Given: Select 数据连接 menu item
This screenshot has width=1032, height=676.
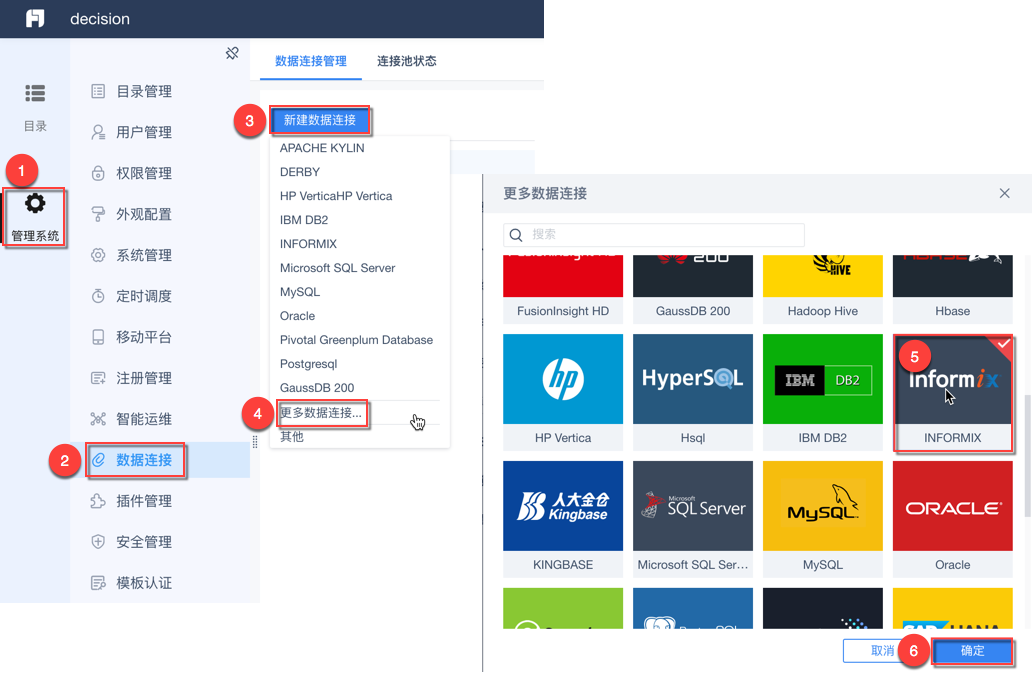Looking at the screenshot, I should (x=143, y=459).
